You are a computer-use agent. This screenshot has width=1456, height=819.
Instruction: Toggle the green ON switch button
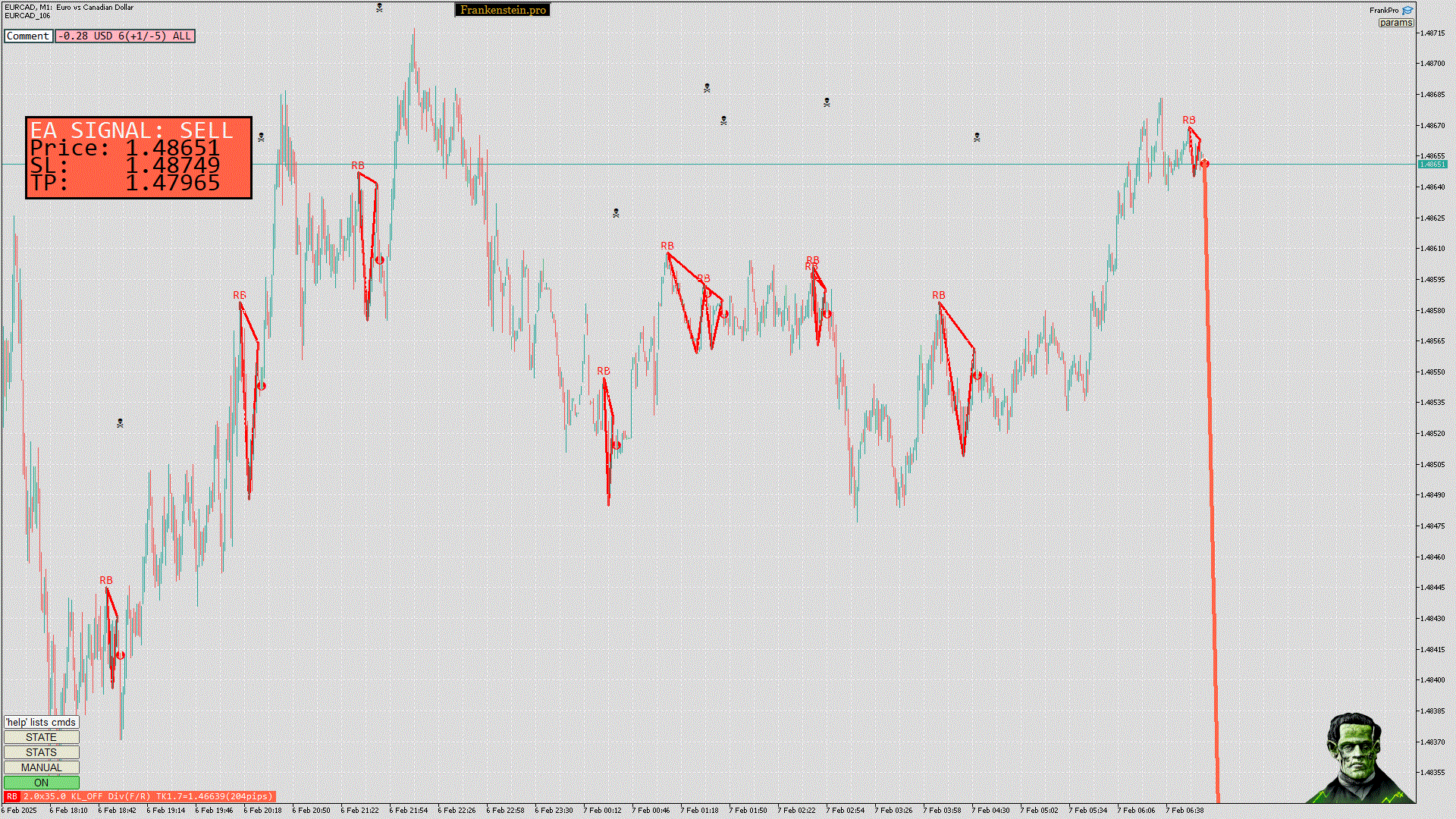(x=41, y=783)
